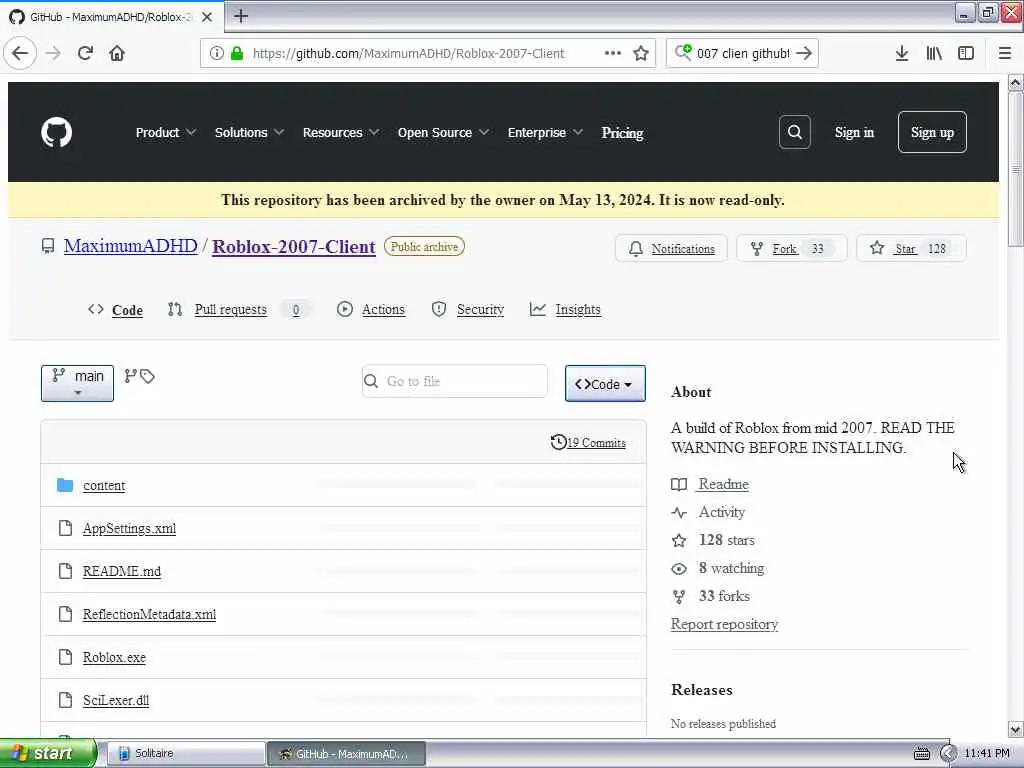Fork the repository
This screenshot has width=1024, height=768.
point(792,248)
